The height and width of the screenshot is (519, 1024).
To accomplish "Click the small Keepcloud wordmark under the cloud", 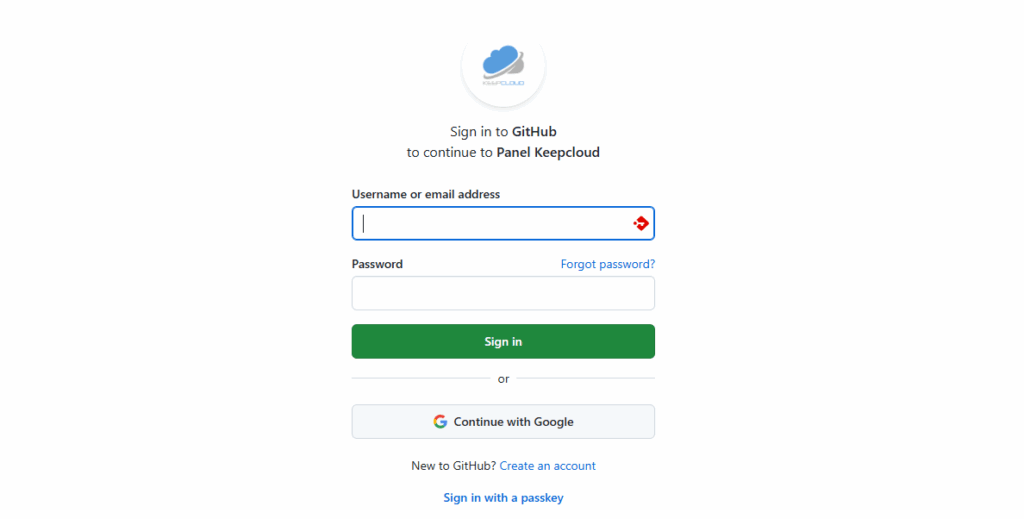I will tap(504, 83).
